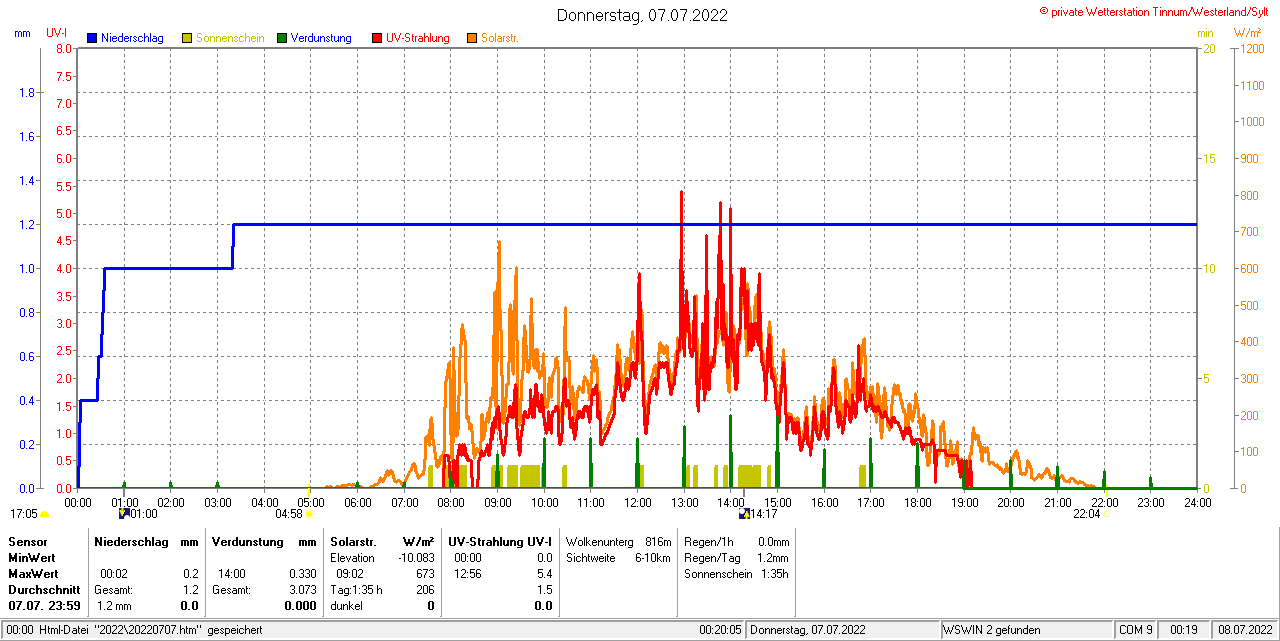Screen dimensions: 1280x641
Task: Click the 07.07. 23:59 timestamp
Action: tap(44, 606)
